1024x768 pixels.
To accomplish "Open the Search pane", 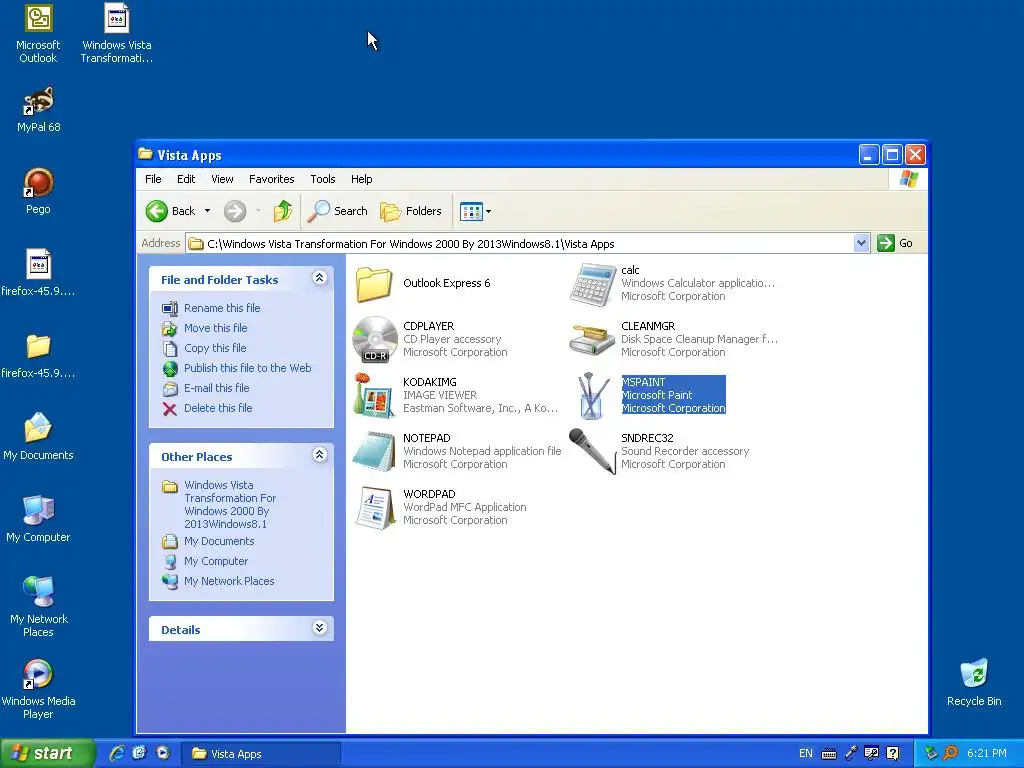I will click(338, 211).
